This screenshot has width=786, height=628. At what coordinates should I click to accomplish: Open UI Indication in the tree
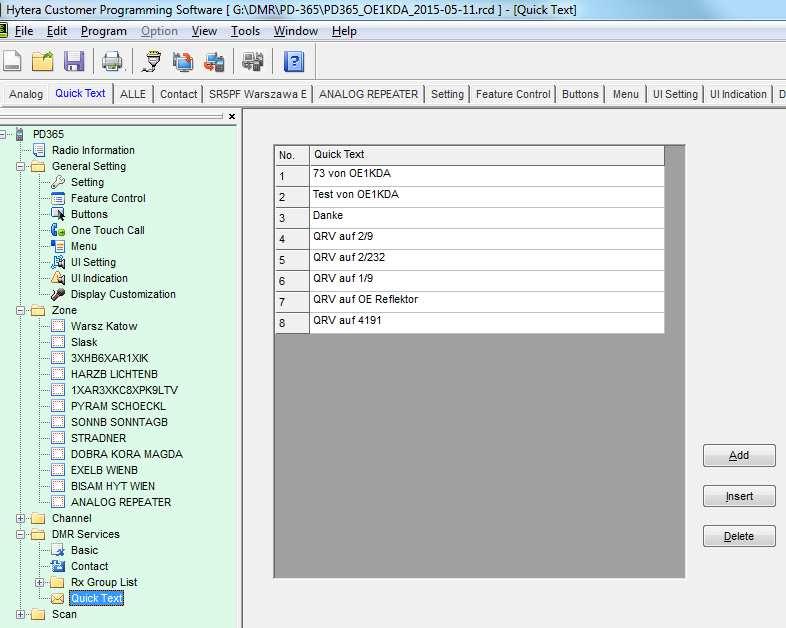tap(99, 279)
